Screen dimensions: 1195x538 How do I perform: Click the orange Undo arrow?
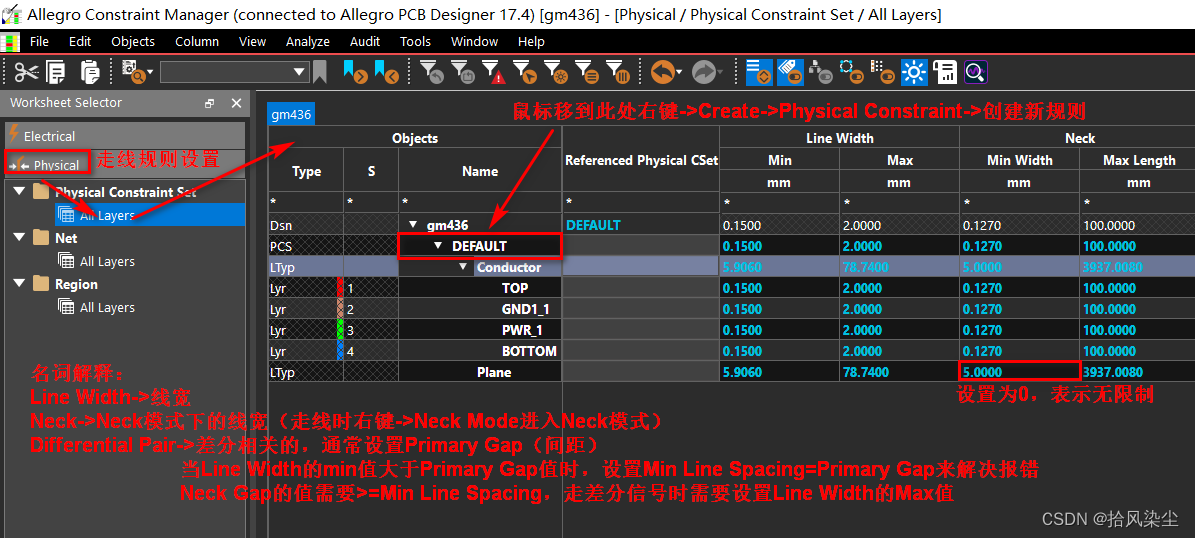662,72
